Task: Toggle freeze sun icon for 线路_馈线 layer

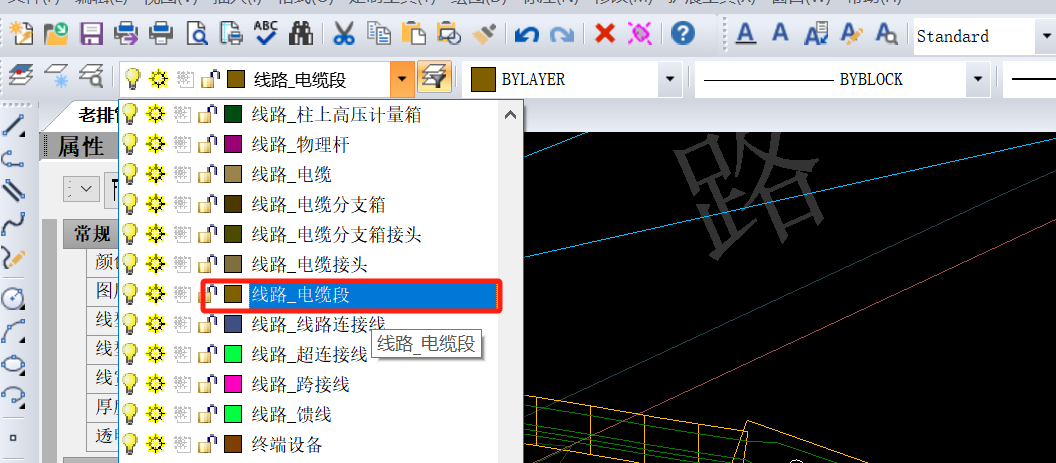Action: 155,414
